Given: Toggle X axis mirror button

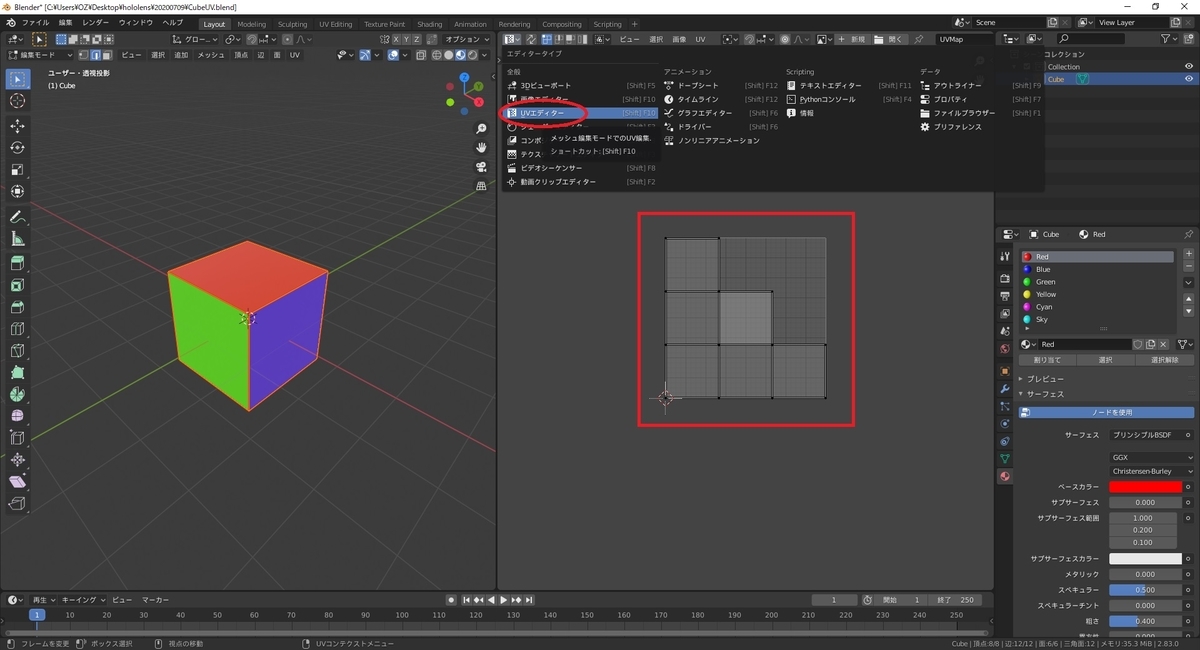Looking at the screenshot, I should tap(396, 39).
